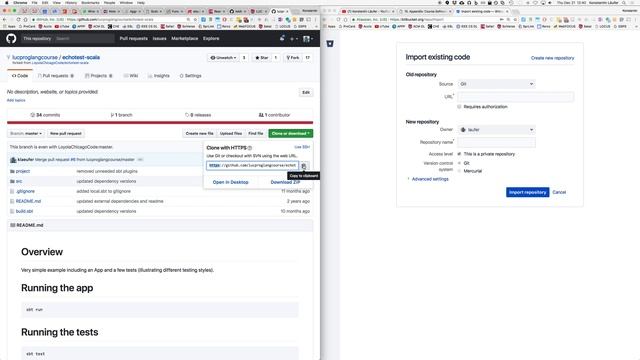Expand Advanced settings in Bitbucket form
Image resolution: width=640 pixels, height=360 pixels.
click(430, 179)
